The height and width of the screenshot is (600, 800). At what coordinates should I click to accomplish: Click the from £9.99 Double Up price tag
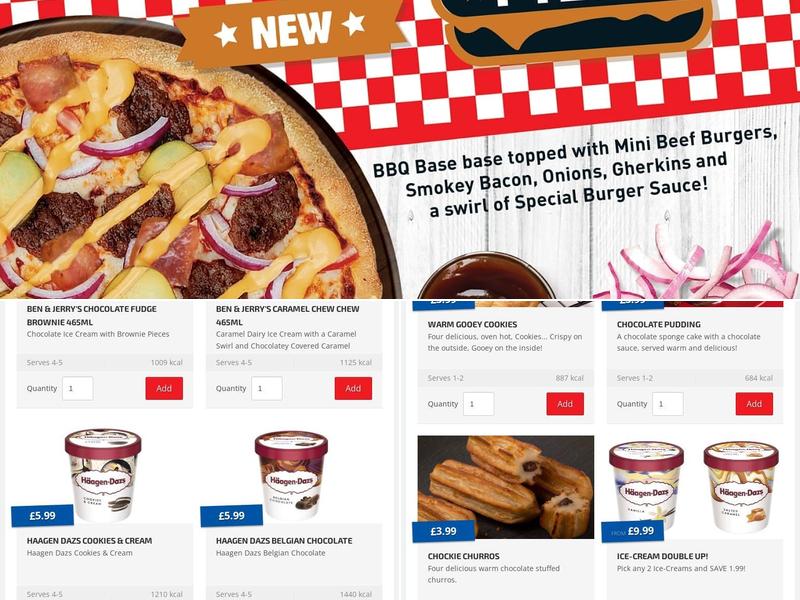pyautogui.click(x=633, y=531)
